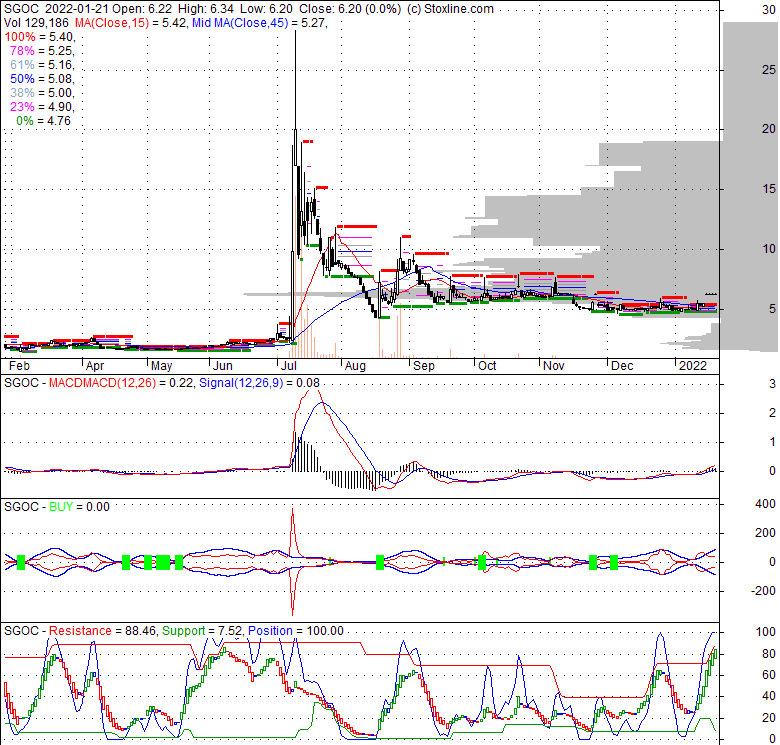Click the Aug month label on time axis
Image resolution: width=780 pixels, height=745 pixels.
[355, 366]
